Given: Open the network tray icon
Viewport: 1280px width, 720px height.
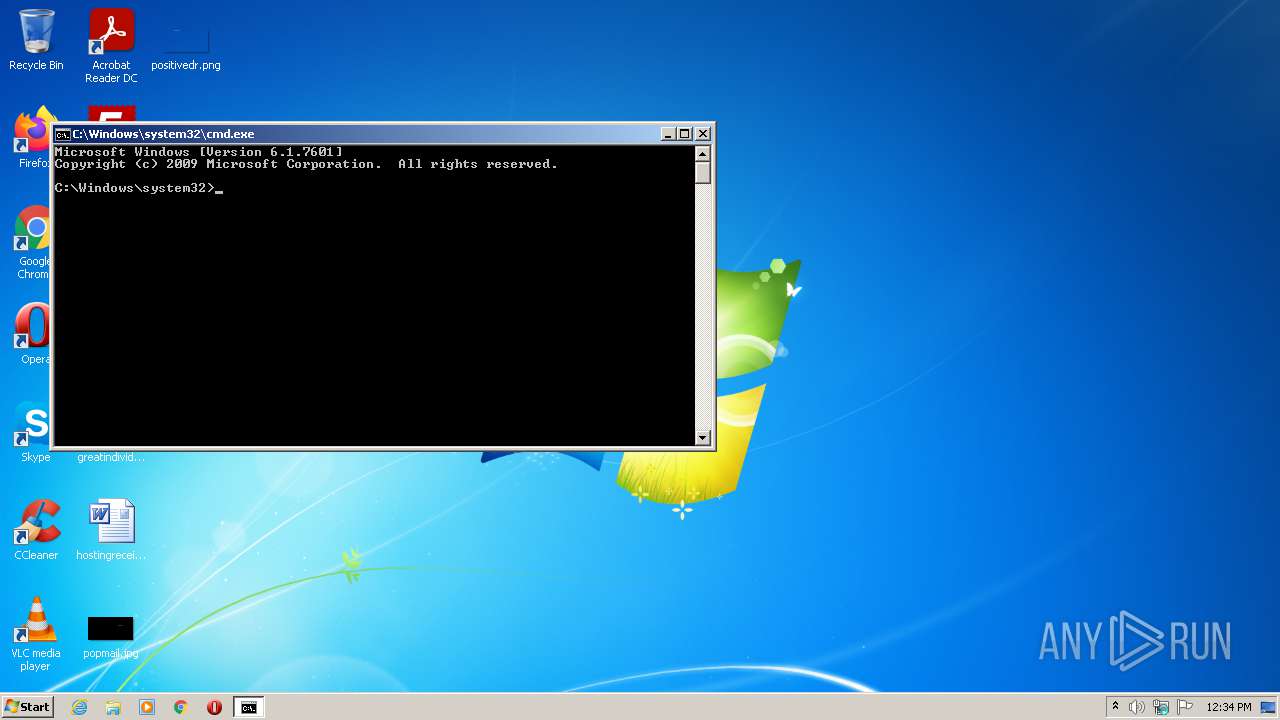Looking at the screenshot, I should (1161, 707).
